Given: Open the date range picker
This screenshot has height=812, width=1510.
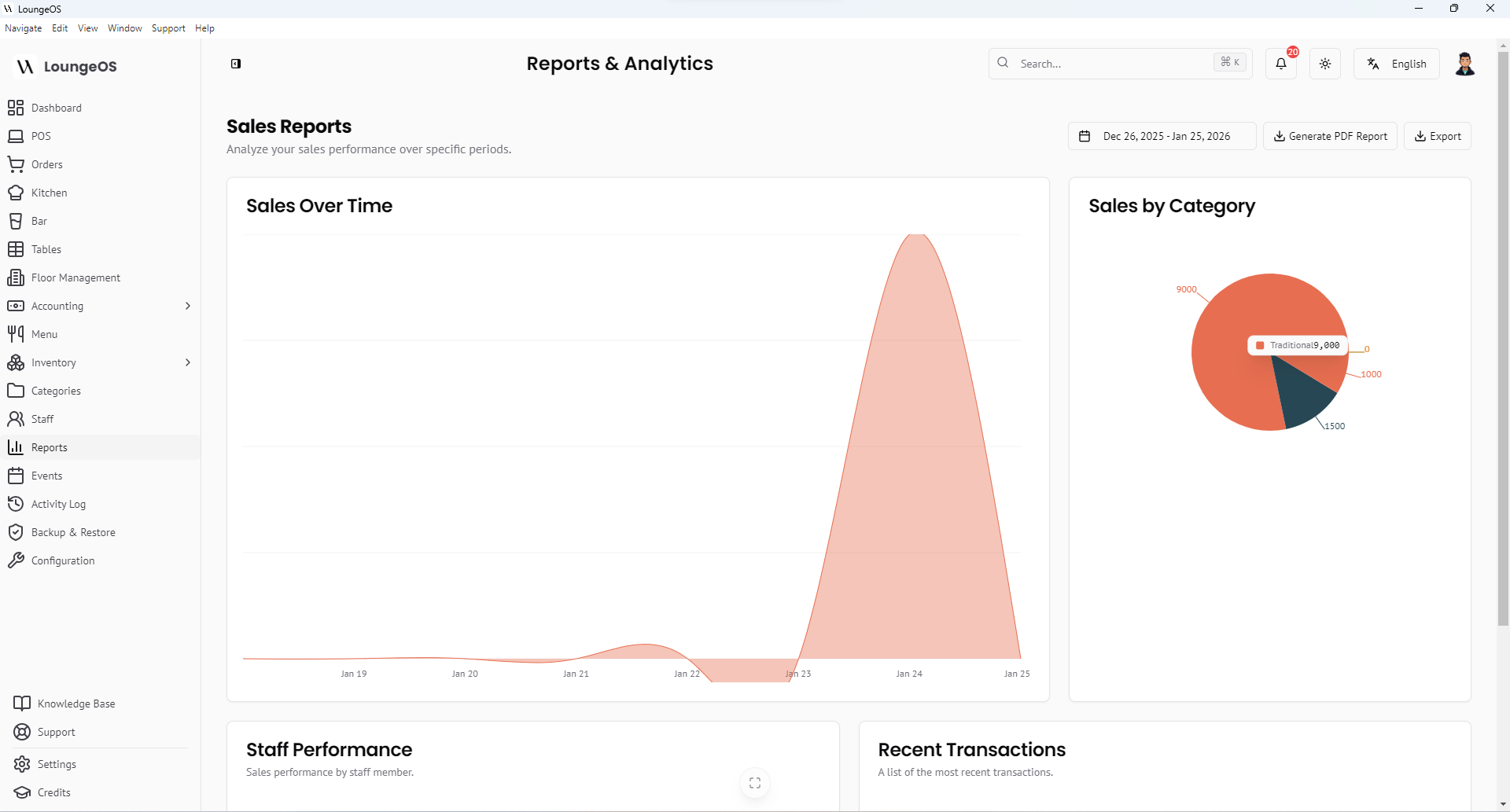Looking at the screenshot, I should coord(1162,136).
